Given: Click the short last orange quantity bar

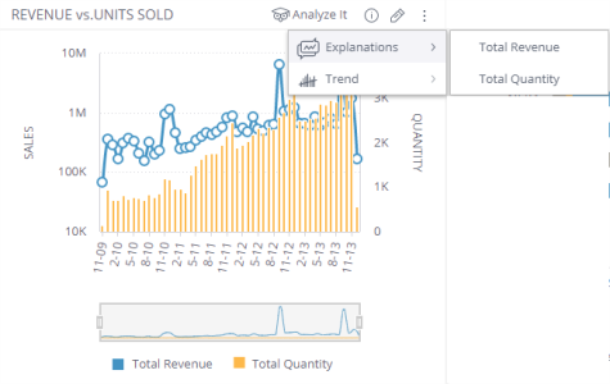Looking at the screenshot, I should pos(357,219).
